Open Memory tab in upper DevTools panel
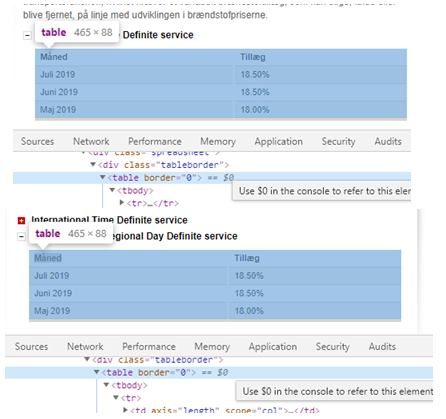Image resolution: width=446 pixels, height=419 pixels. (218, 141)
